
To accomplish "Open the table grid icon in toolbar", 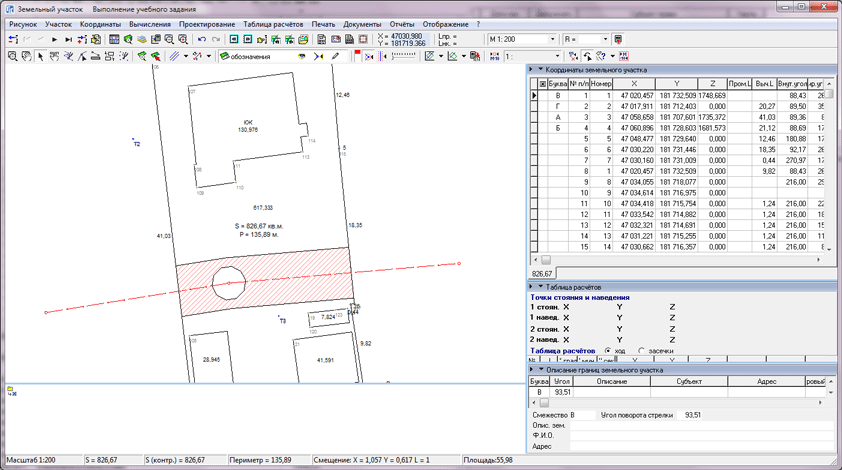I will coord(114,39).
